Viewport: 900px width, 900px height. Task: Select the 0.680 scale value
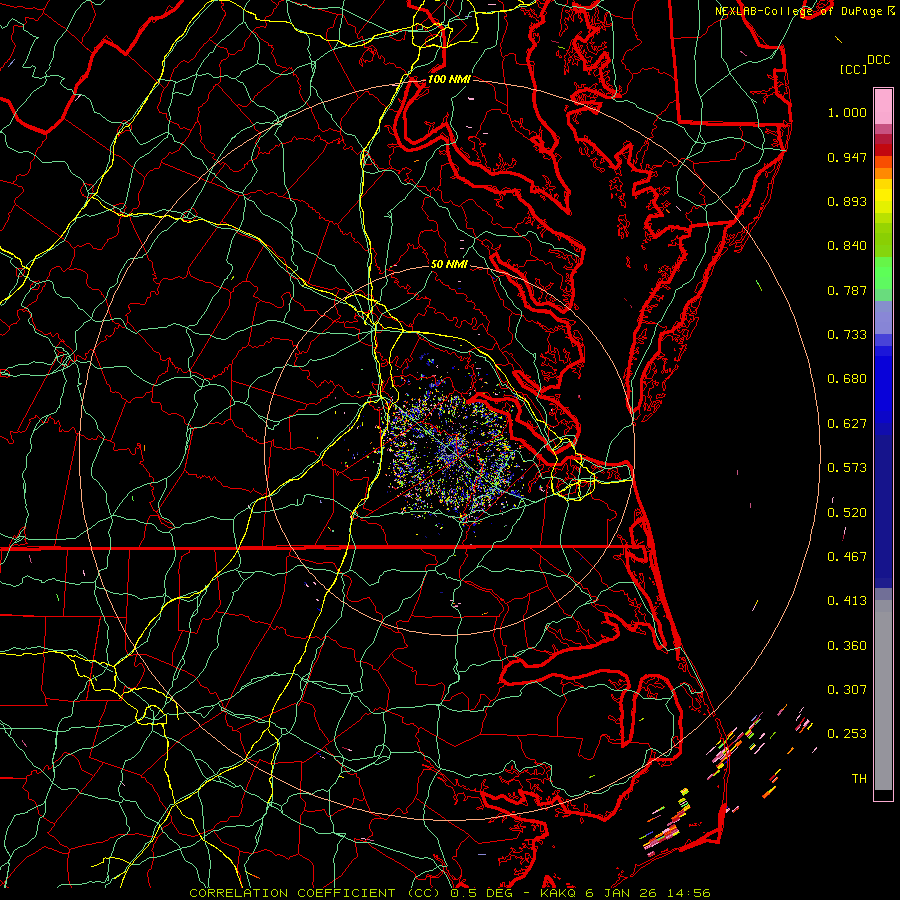tap(847, 379)
